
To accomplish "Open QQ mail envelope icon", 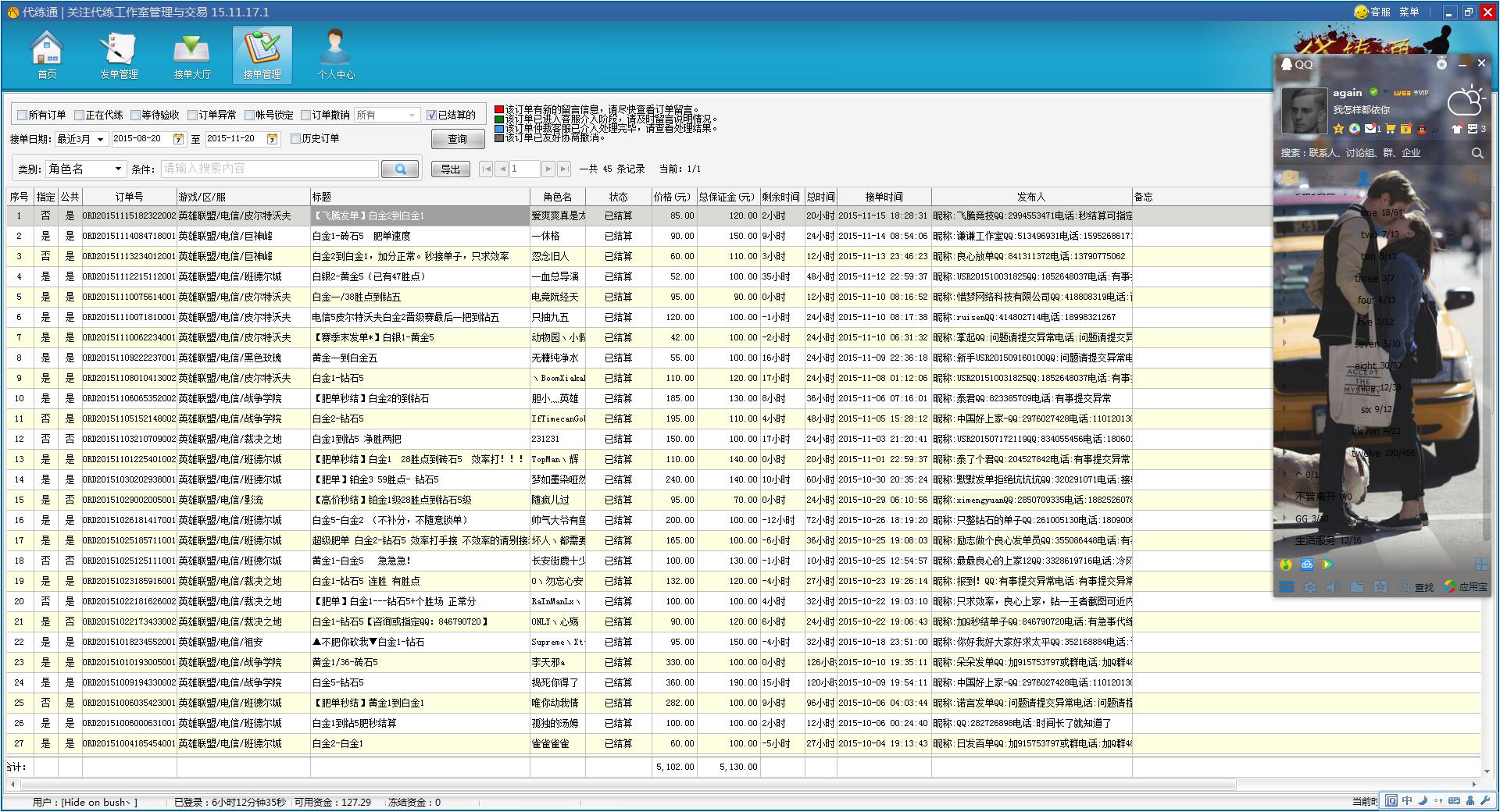I will click(1370, 129).
